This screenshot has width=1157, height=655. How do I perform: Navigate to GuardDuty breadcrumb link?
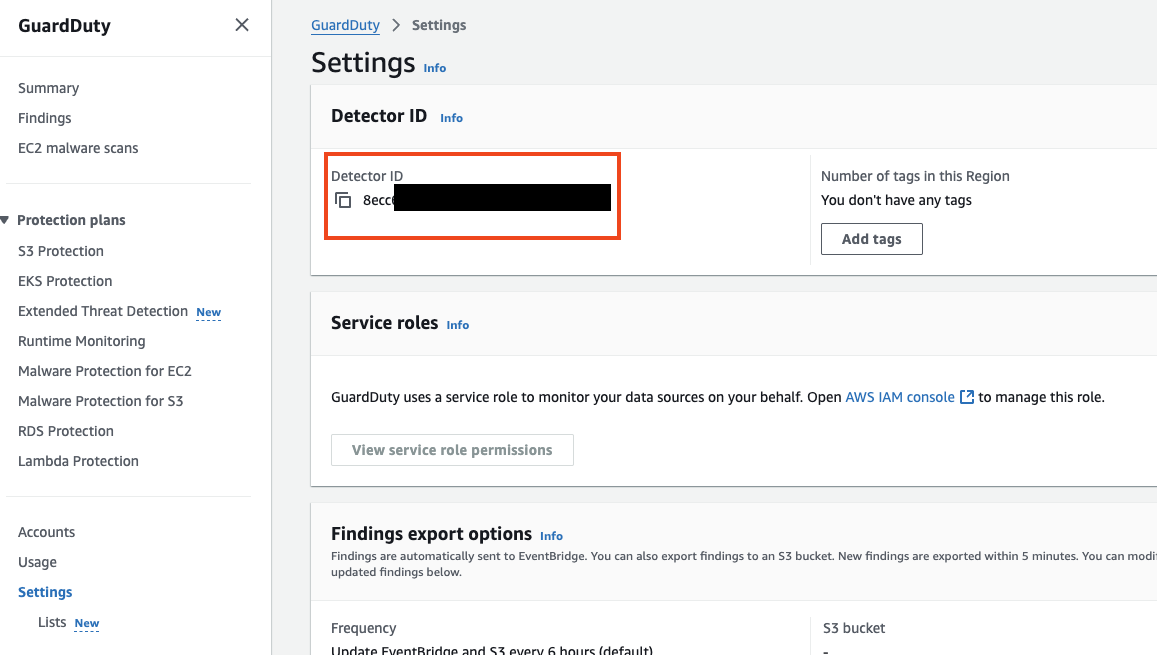click(x=345, y=25)
